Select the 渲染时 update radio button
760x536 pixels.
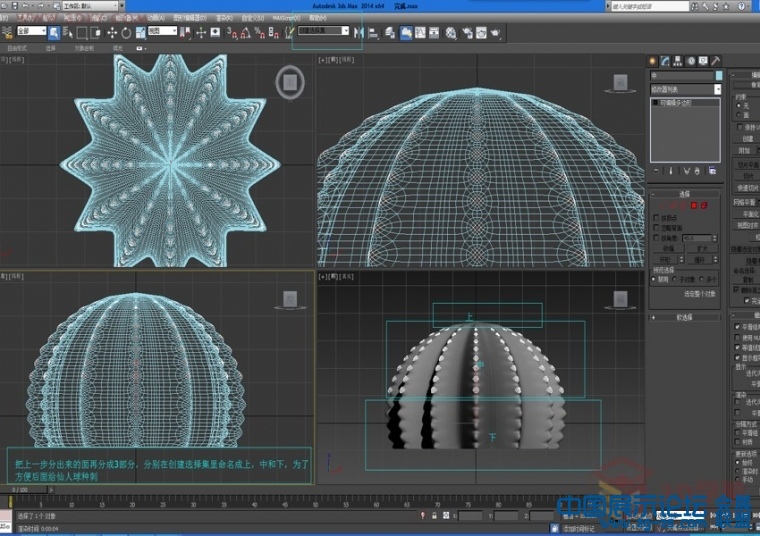coord(738,471)
